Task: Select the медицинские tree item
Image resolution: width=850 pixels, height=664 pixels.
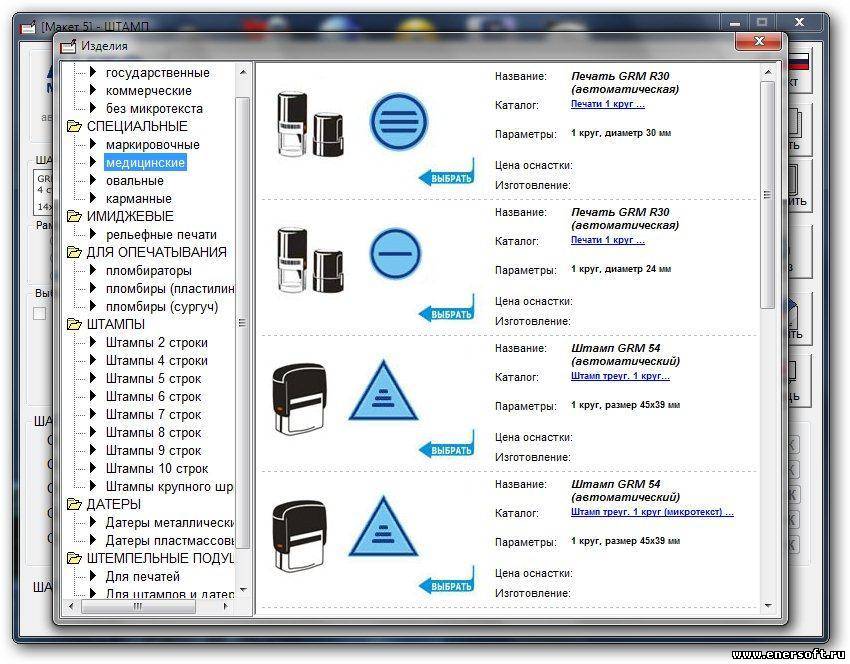Action: 145,163
